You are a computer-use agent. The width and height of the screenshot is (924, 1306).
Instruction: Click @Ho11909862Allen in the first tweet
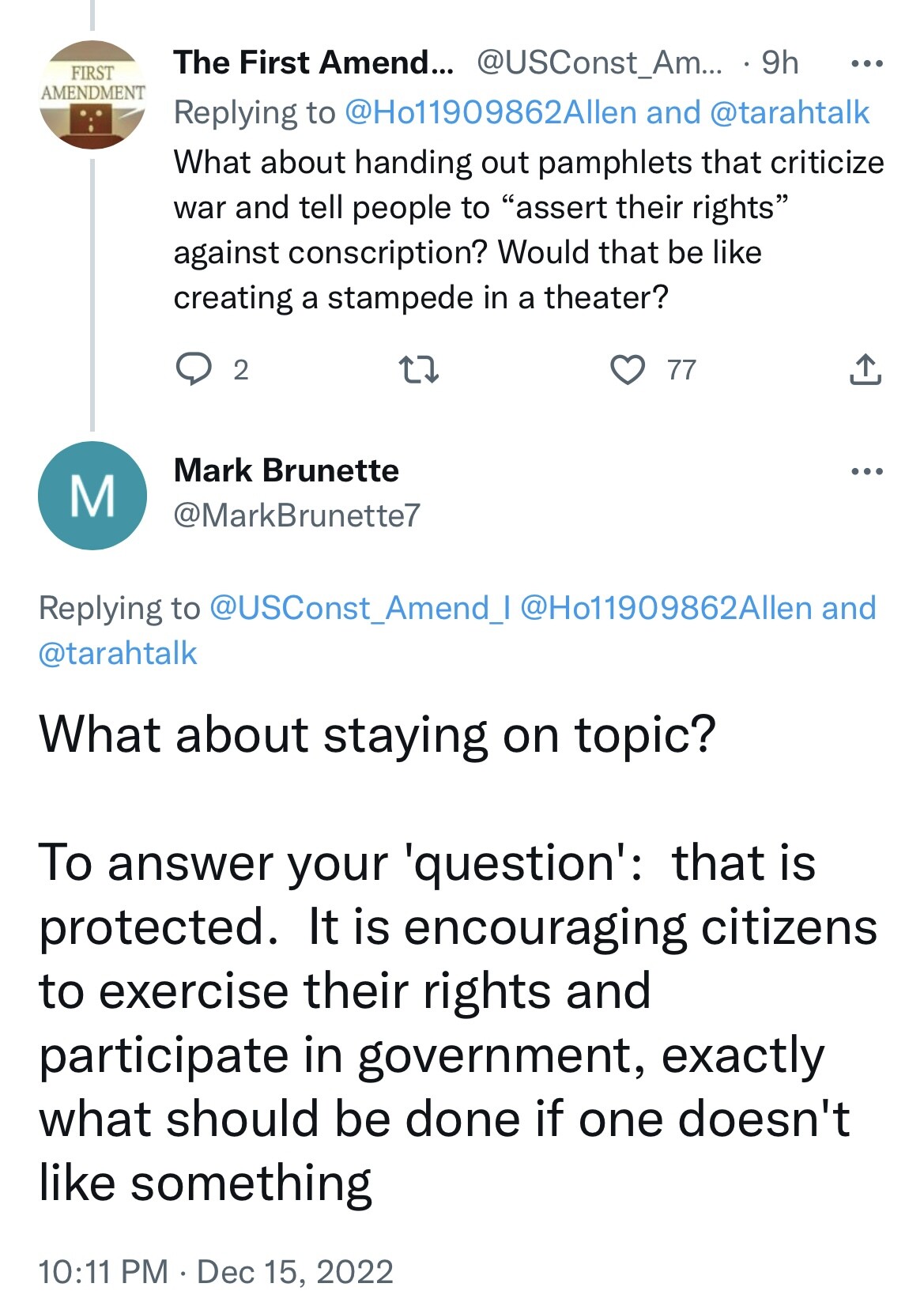tap(490, 113)
